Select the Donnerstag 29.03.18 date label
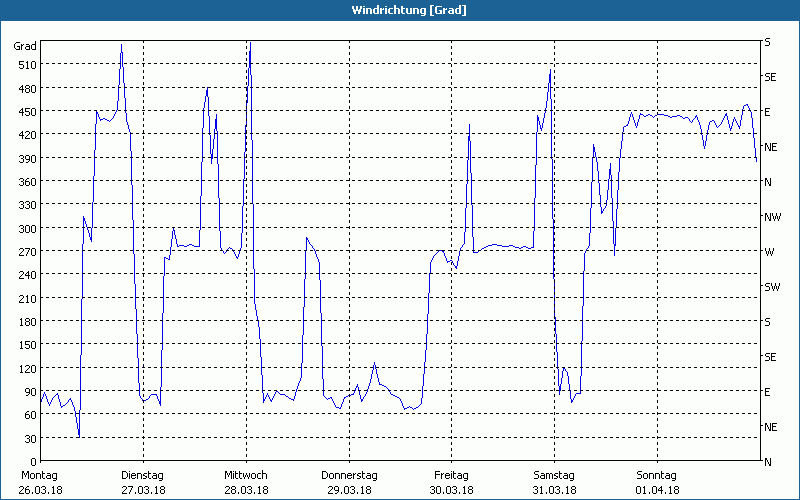800x500 pixels. click(349, 482)
